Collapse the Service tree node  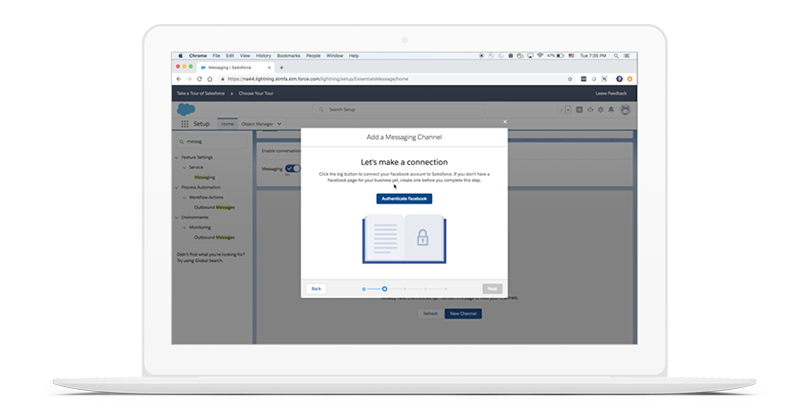point(185,167)
